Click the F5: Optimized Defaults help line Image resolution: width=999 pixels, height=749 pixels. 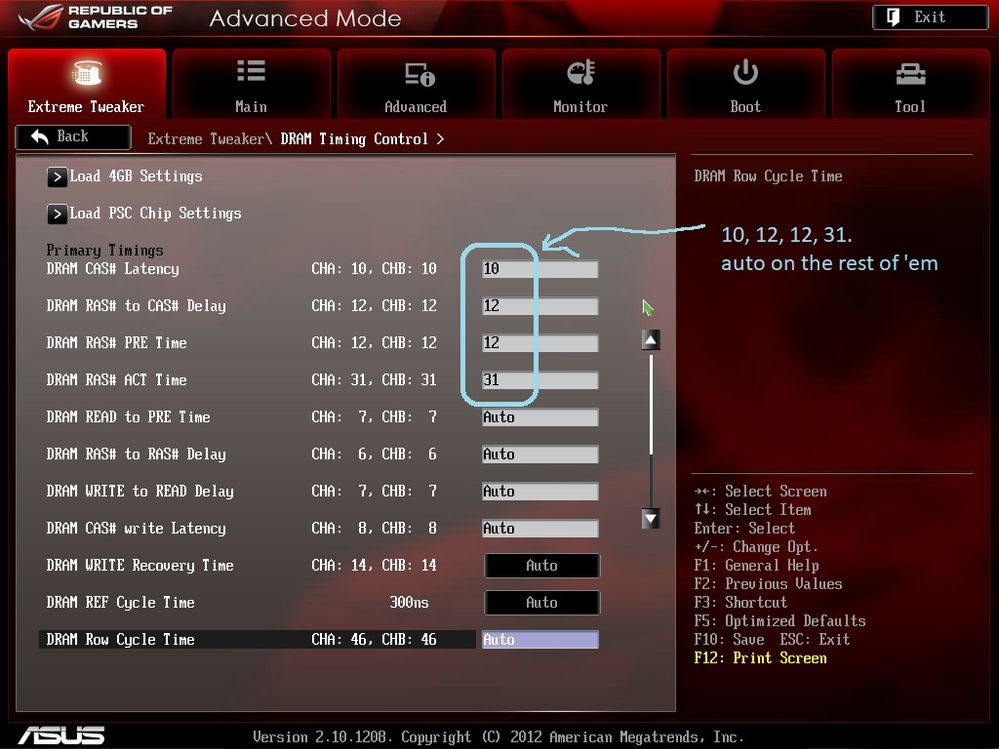[780, 621]
